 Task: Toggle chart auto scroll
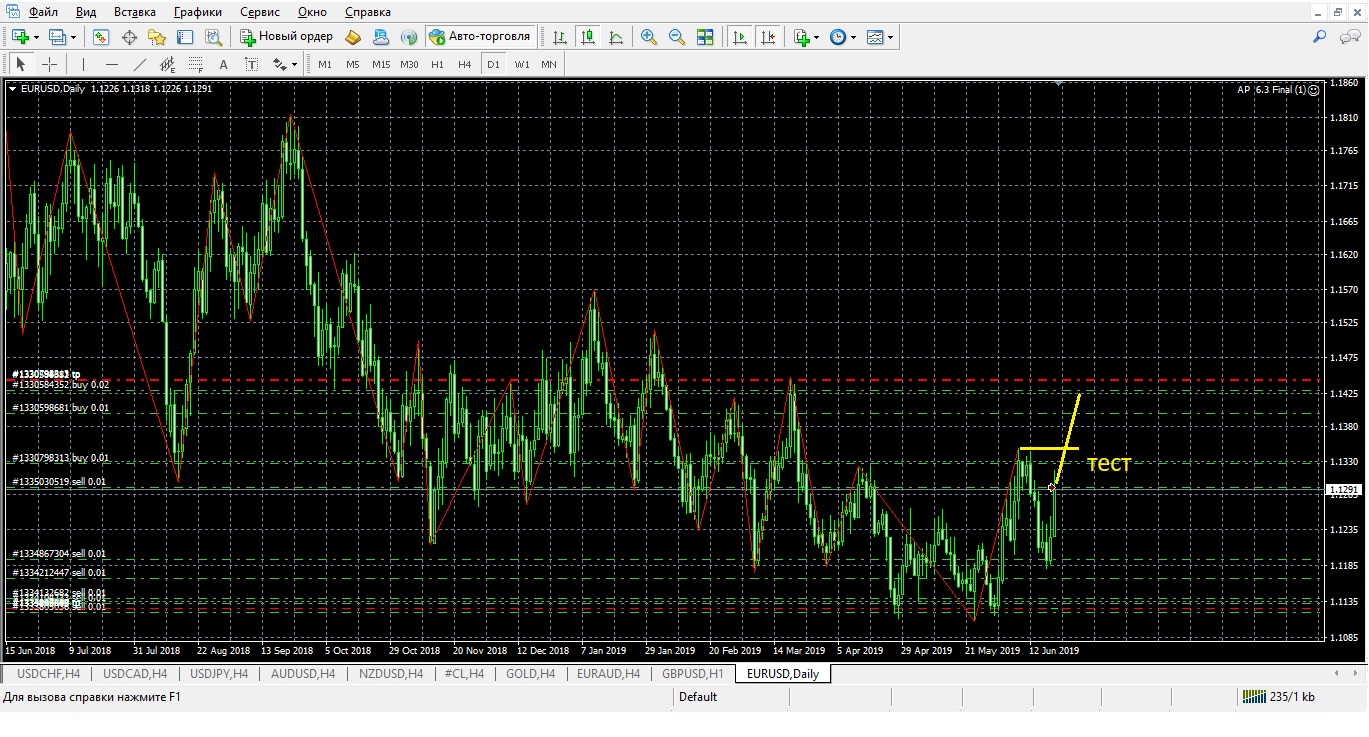pyautogui.click(x=740, y=37)
